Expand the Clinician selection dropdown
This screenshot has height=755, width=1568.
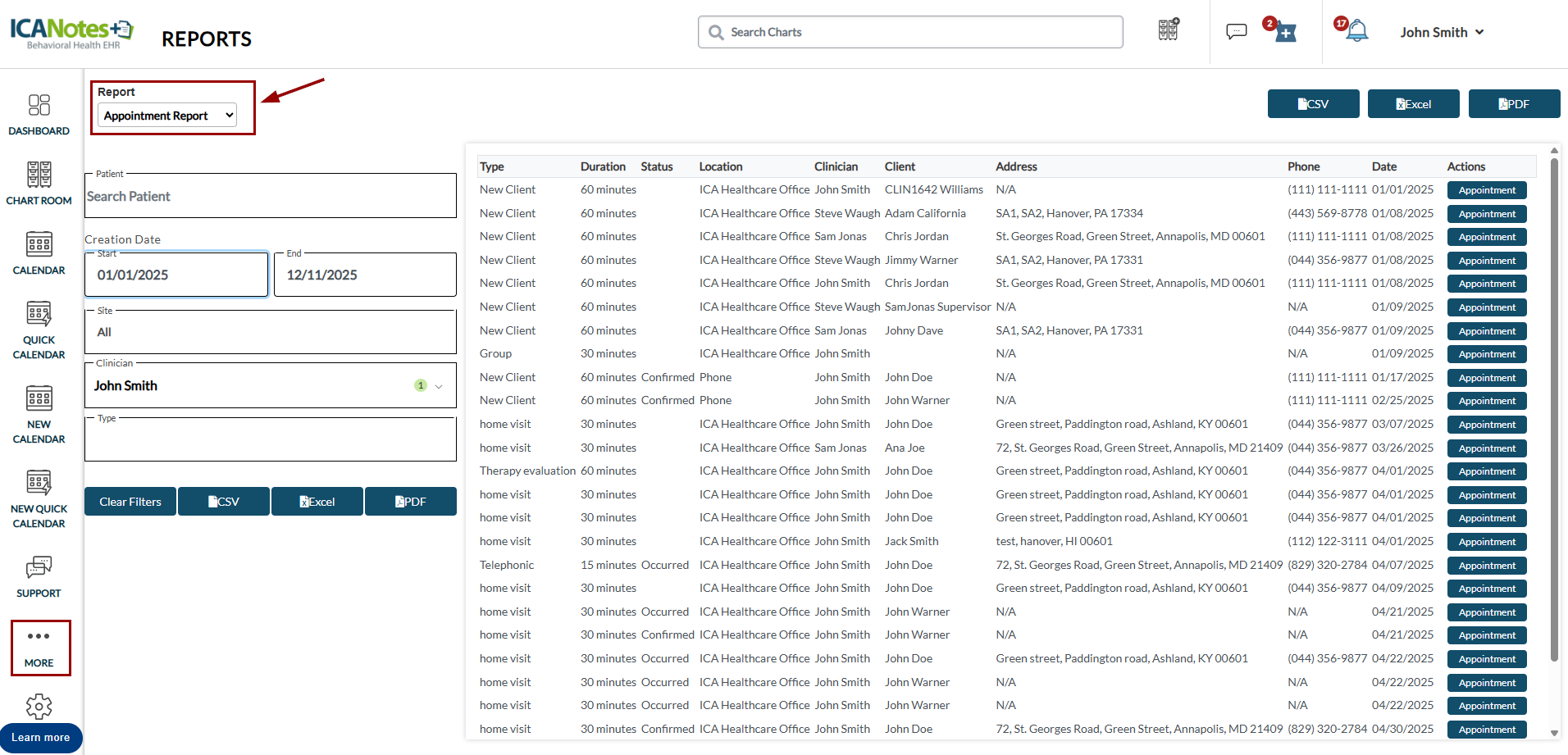click(439, 386)
